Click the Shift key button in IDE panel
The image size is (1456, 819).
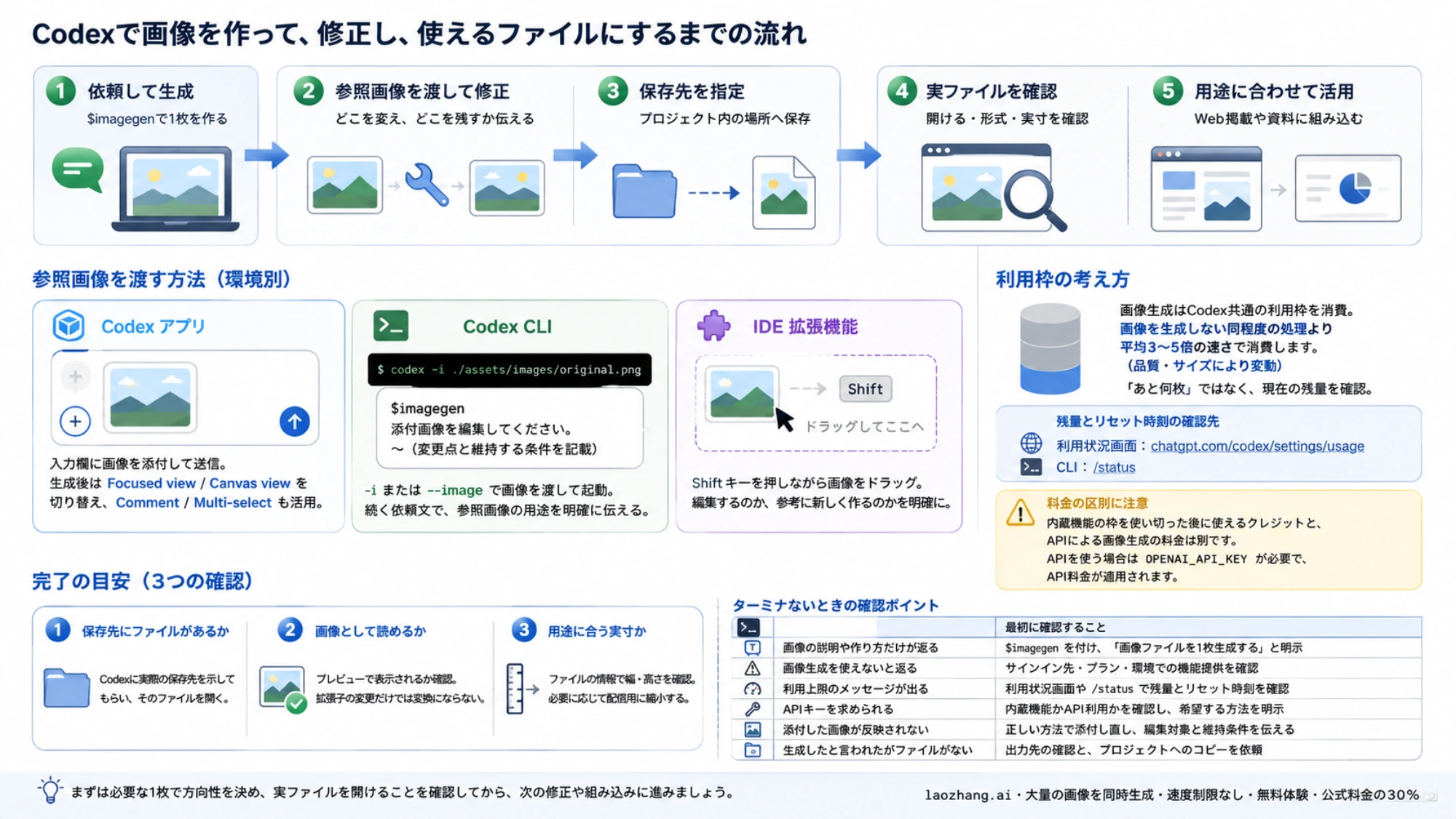(865, 389)
